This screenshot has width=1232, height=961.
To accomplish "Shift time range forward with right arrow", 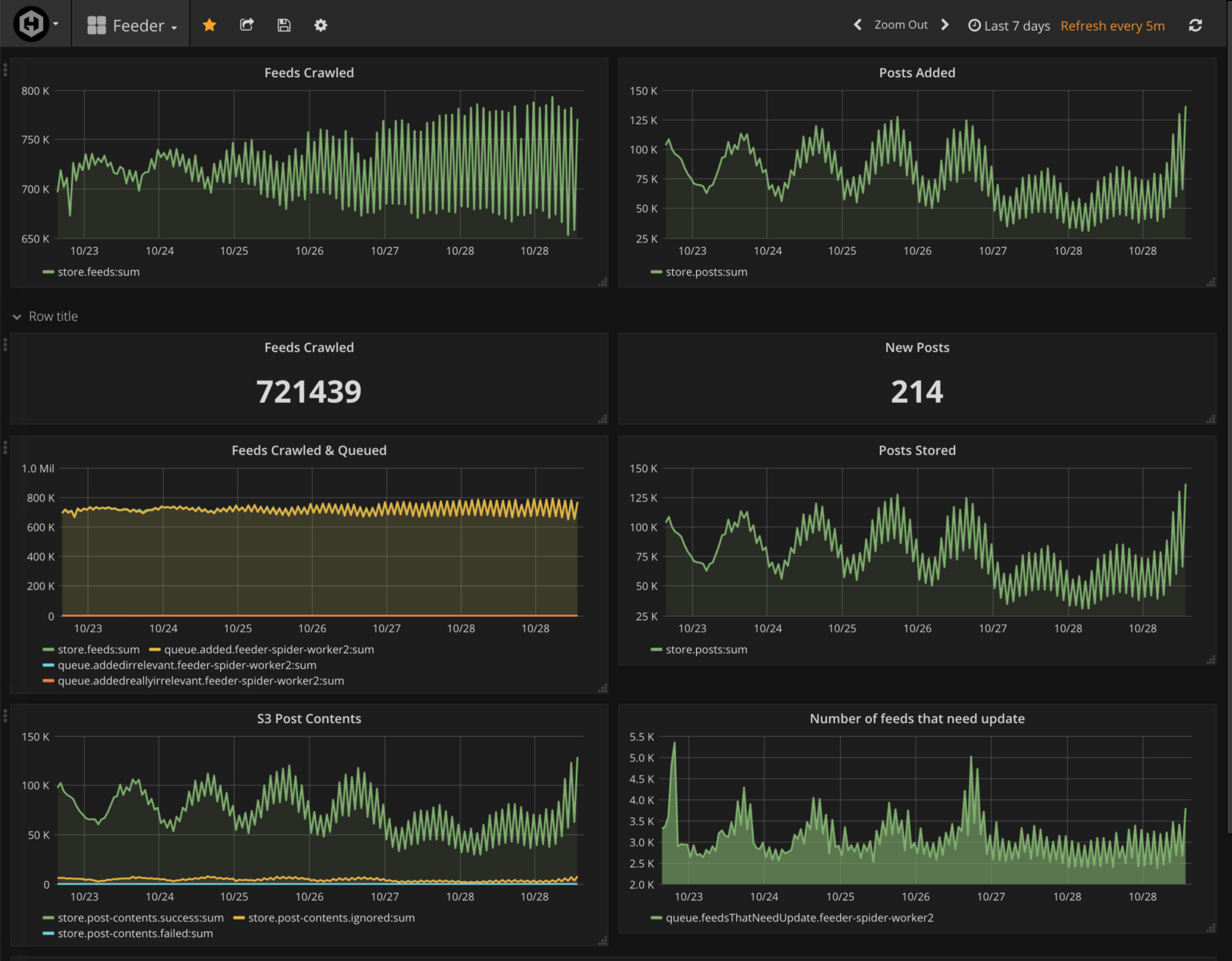I will tap(945, 25).
